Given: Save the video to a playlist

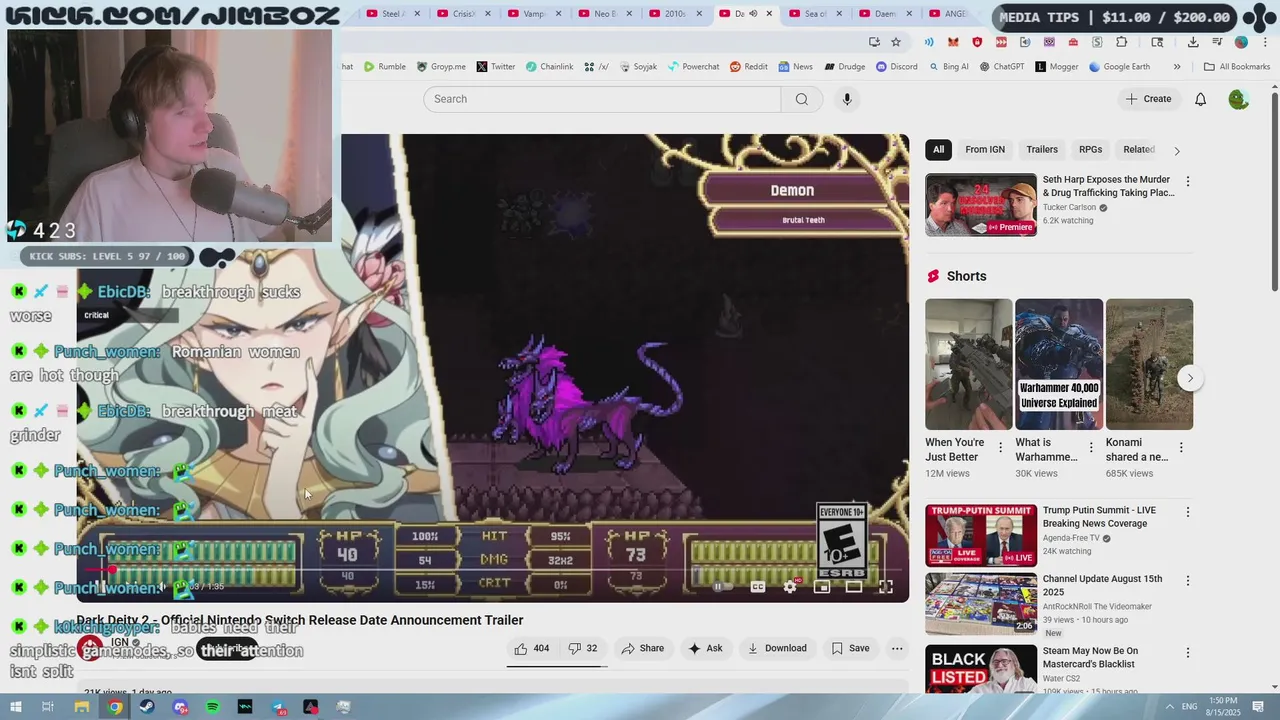Looking at the screenshot, I should click(850, 648).
